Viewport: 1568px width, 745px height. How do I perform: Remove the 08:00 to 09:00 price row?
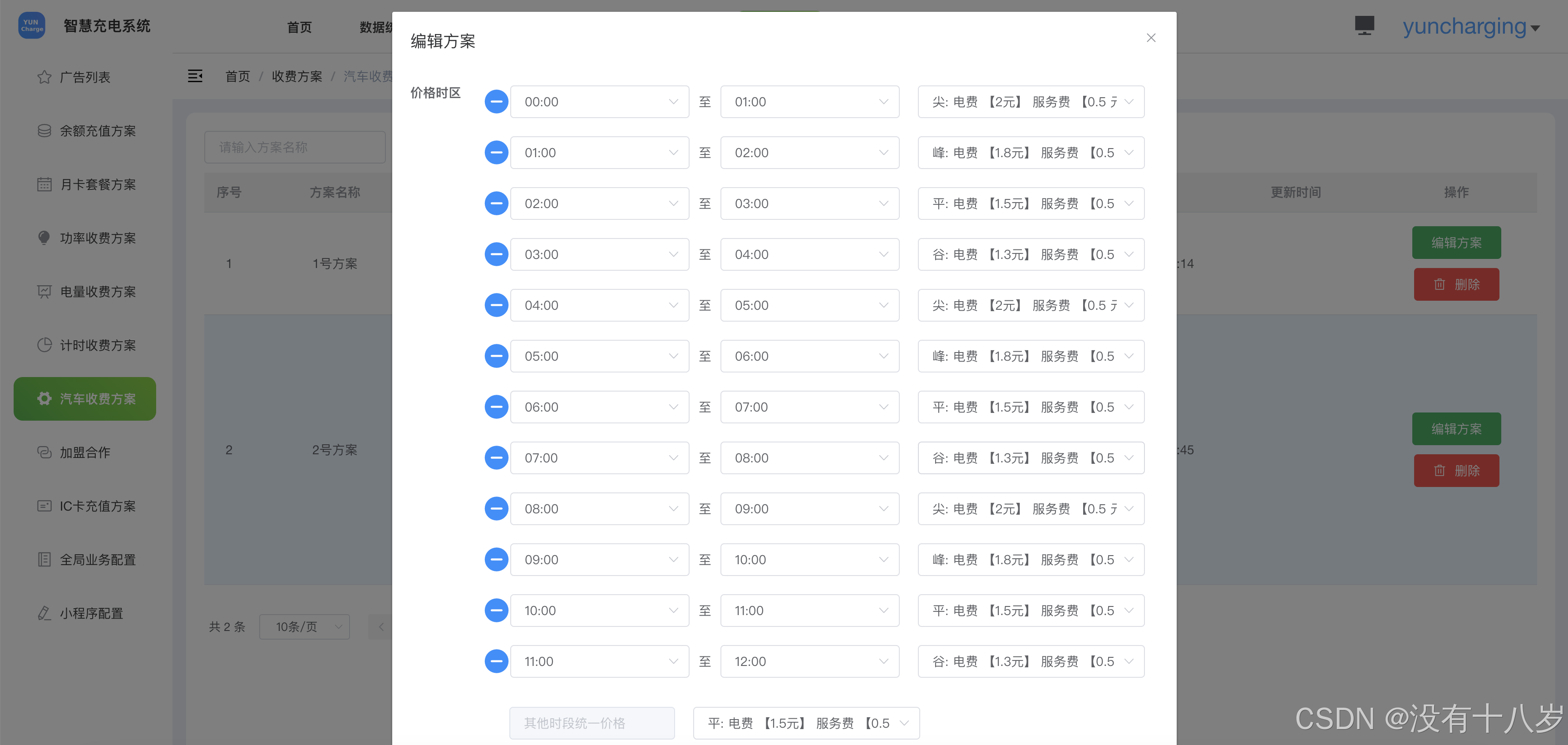pos(496,509)
